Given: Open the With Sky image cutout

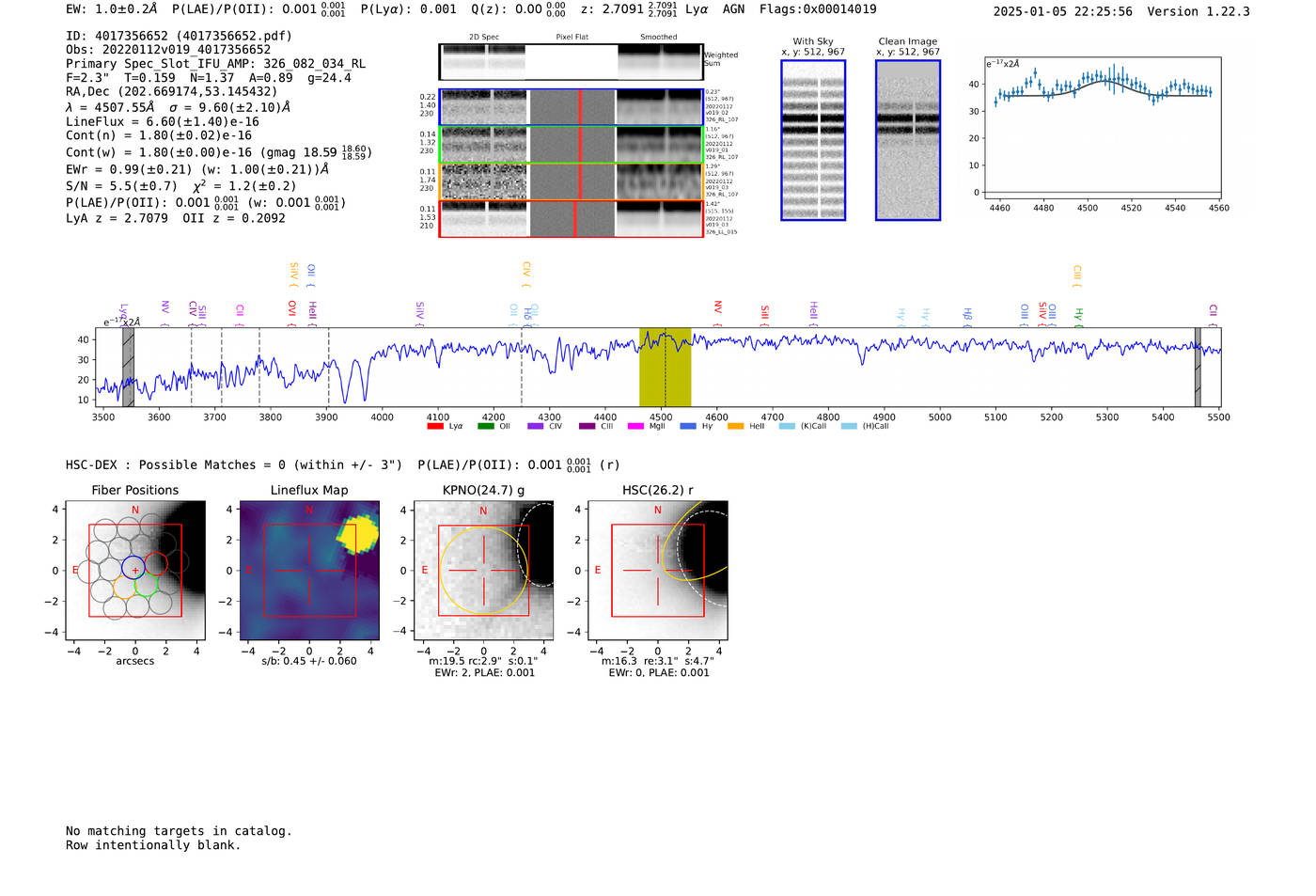Looking at the screenshot, I should click(813, 140).
